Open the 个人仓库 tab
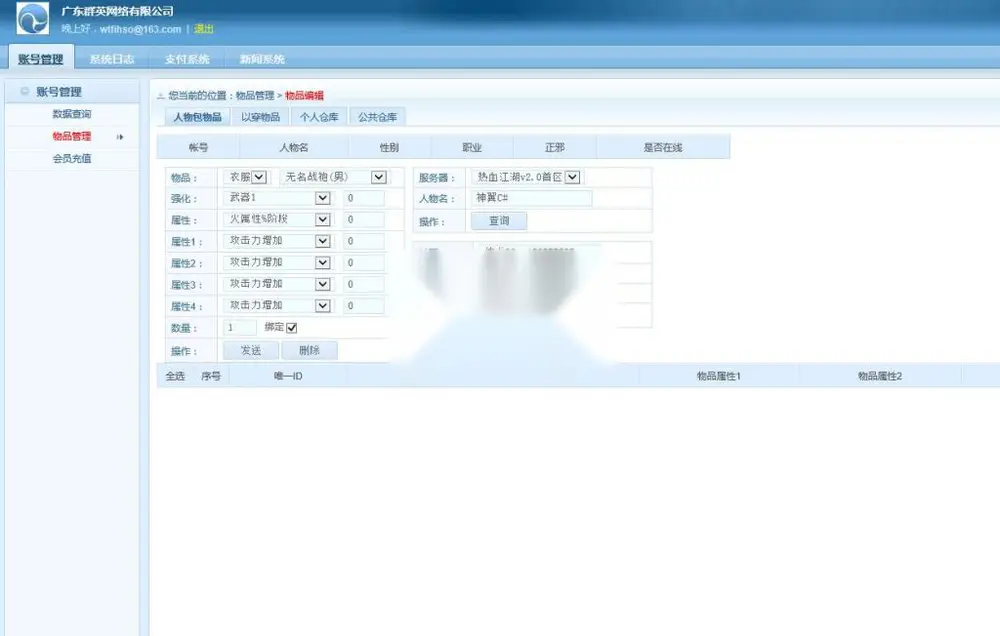 point(319,117)
